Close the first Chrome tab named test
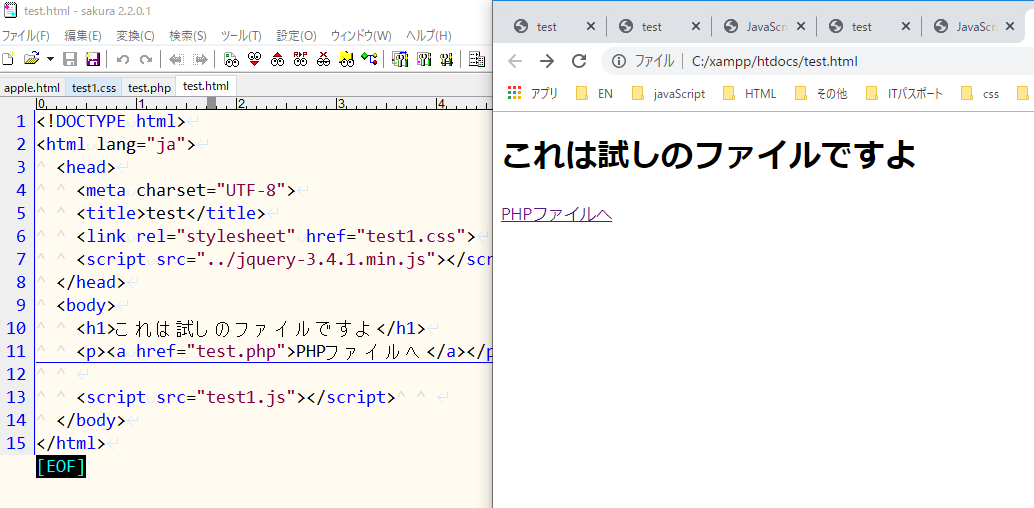The height and width of the screenshot is (508, 1034). (591, 26)
